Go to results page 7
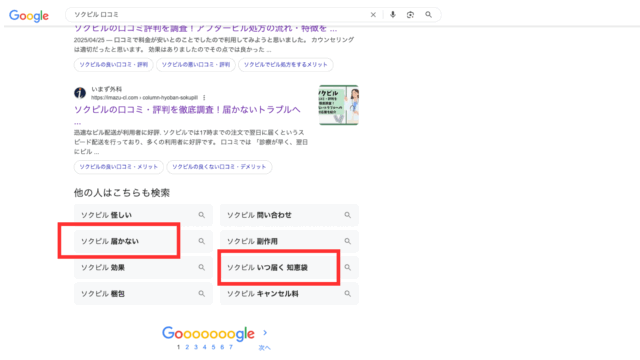Image resolution: width=640 pixels, height=360 pixels. point(231,347)
